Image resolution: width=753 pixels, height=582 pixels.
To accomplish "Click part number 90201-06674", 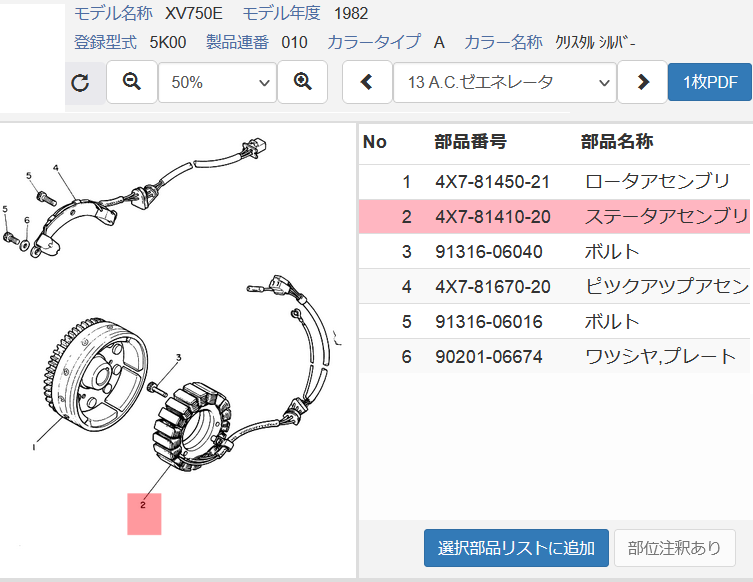I will pyautogui.click(x=488, y=357).
